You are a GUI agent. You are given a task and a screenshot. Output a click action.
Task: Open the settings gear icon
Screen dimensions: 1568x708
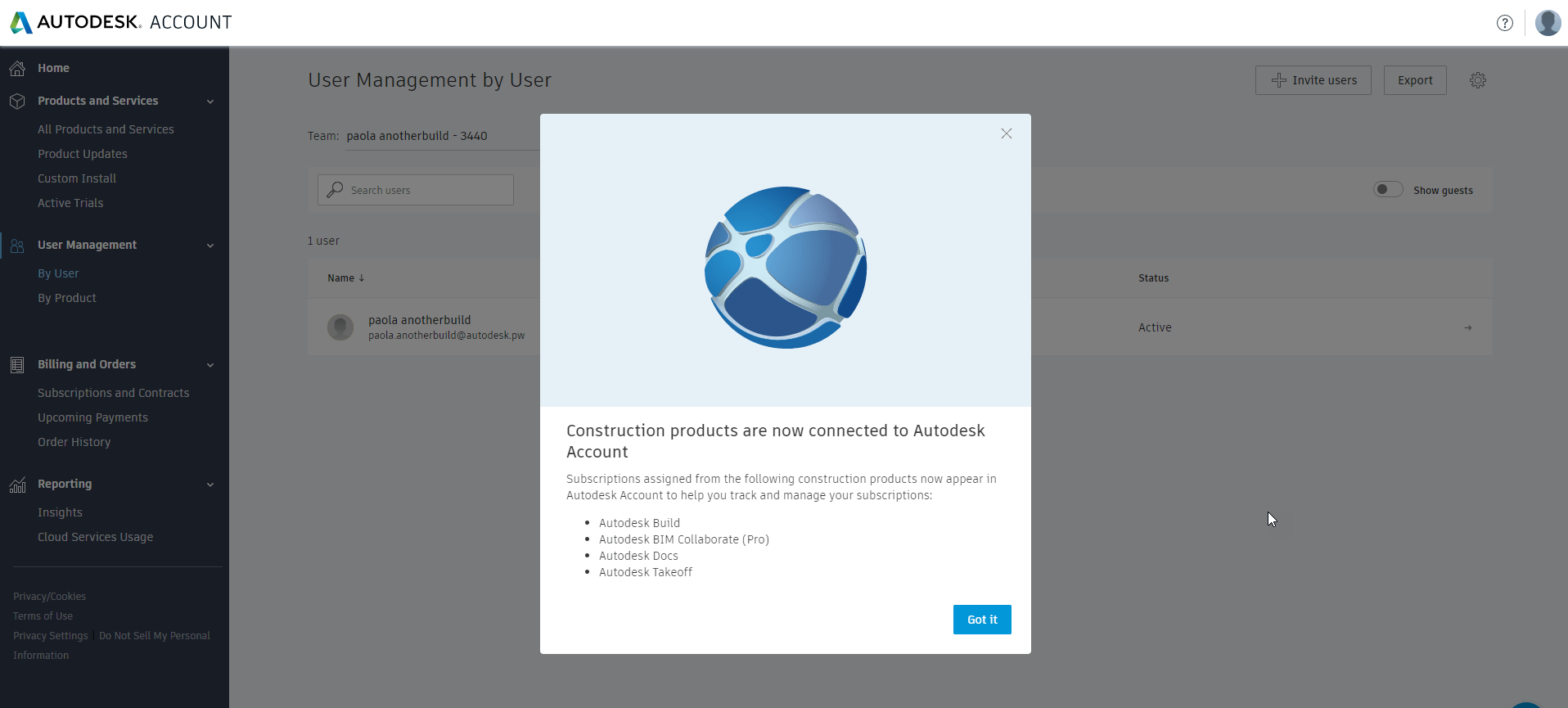(x=1477, y=80)
